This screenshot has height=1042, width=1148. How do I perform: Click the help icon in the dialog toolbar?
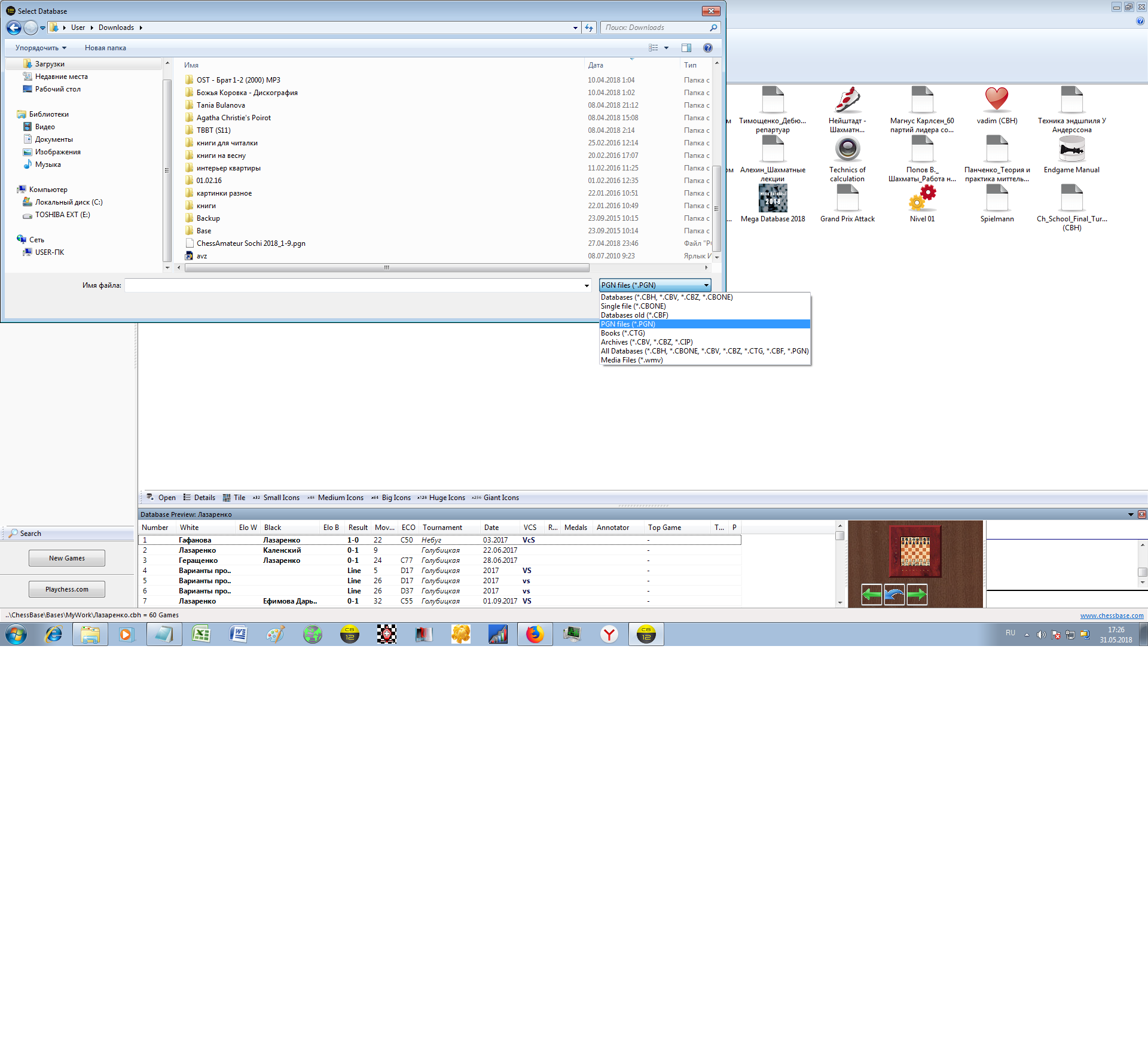708,48
